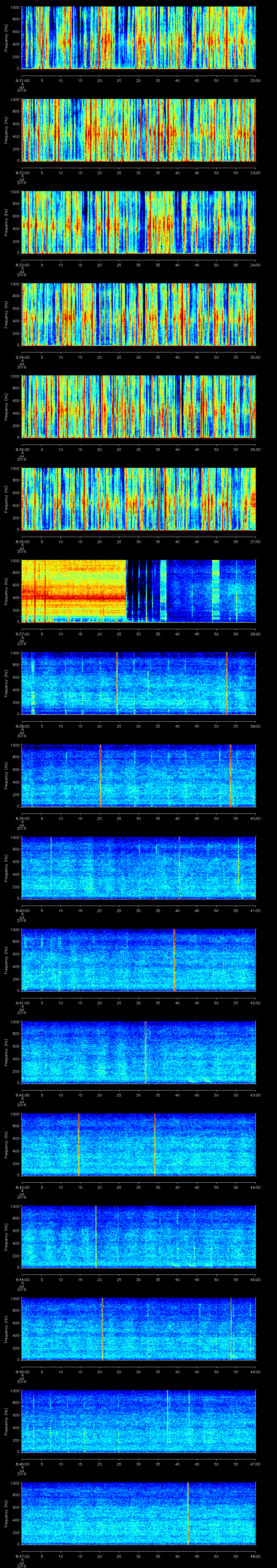Select the "35:00" end time label
Viewport: 277px width, 1568px height.
[x=255, y=357]
